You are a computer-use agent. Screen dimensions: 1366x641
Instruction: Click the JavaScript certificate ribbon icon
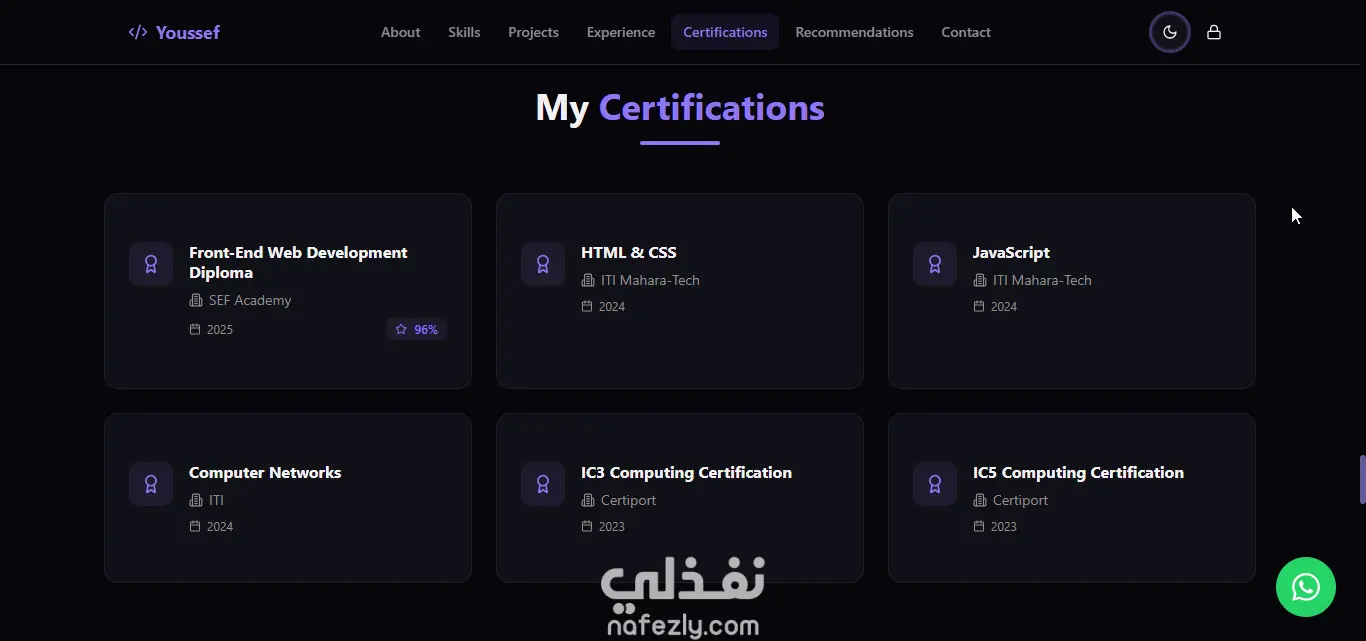tap(935, 264)
